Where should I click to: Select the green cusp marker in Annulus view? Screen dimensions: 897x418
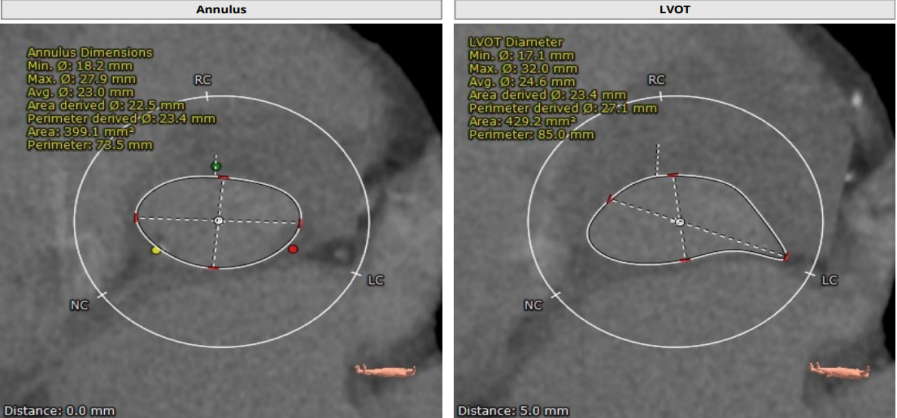pos(216,167)
